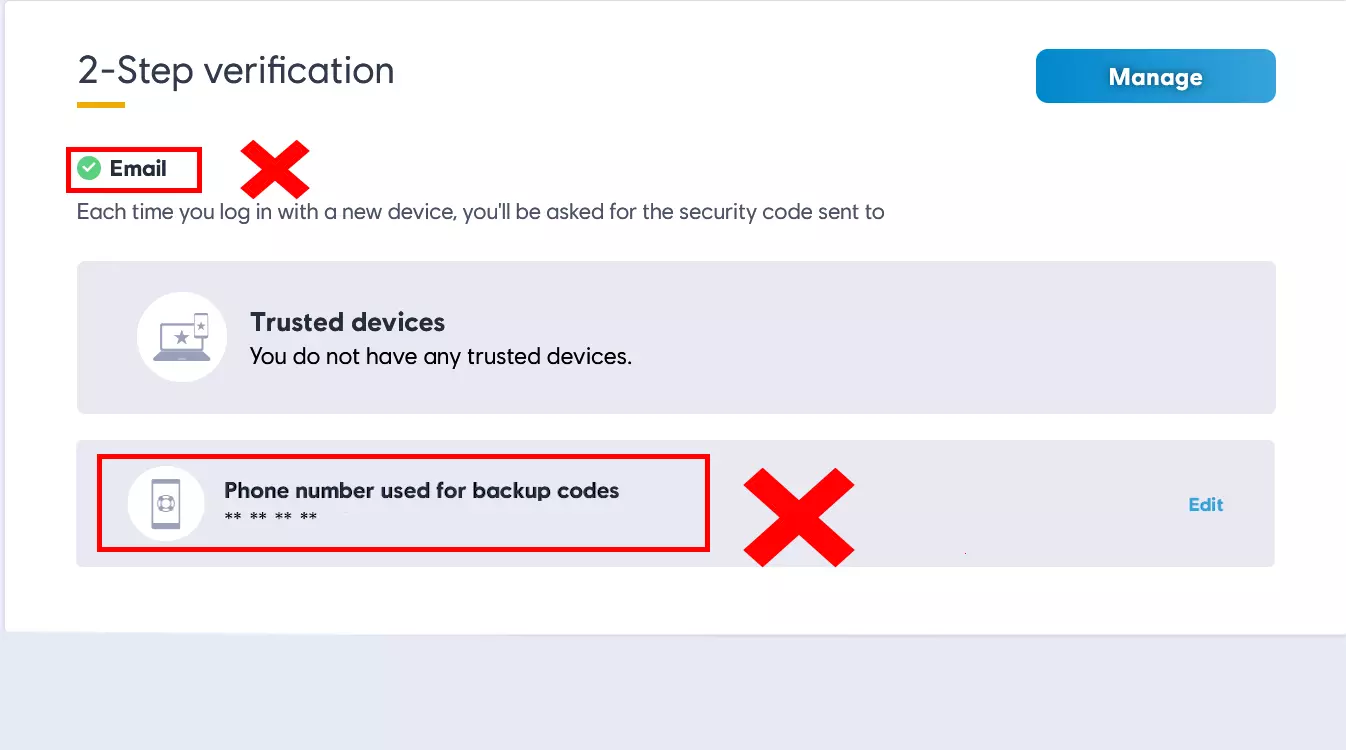Click the masked phone number asterisks
This screenshot has height=750, width=1346.
pyautogui.click(x=270, y=517)
